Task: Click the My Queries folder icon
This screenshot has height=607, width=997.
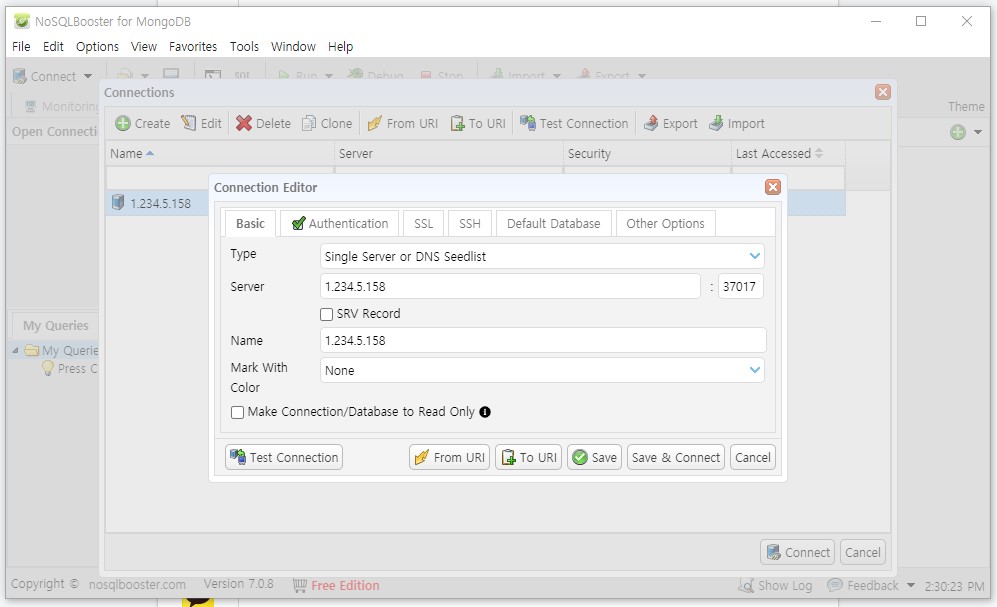Action: [x=32, y=350]
